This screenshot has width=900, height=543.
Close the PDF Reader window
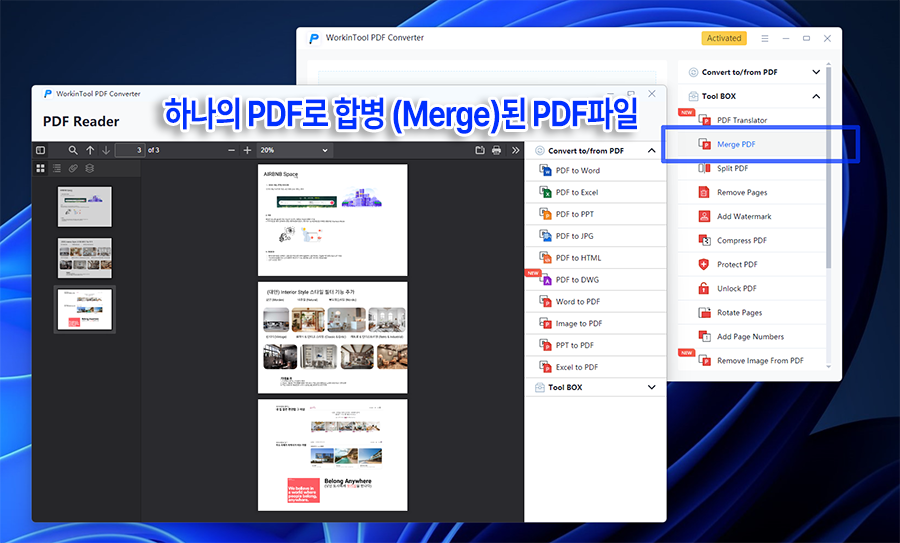click(651, 94)
